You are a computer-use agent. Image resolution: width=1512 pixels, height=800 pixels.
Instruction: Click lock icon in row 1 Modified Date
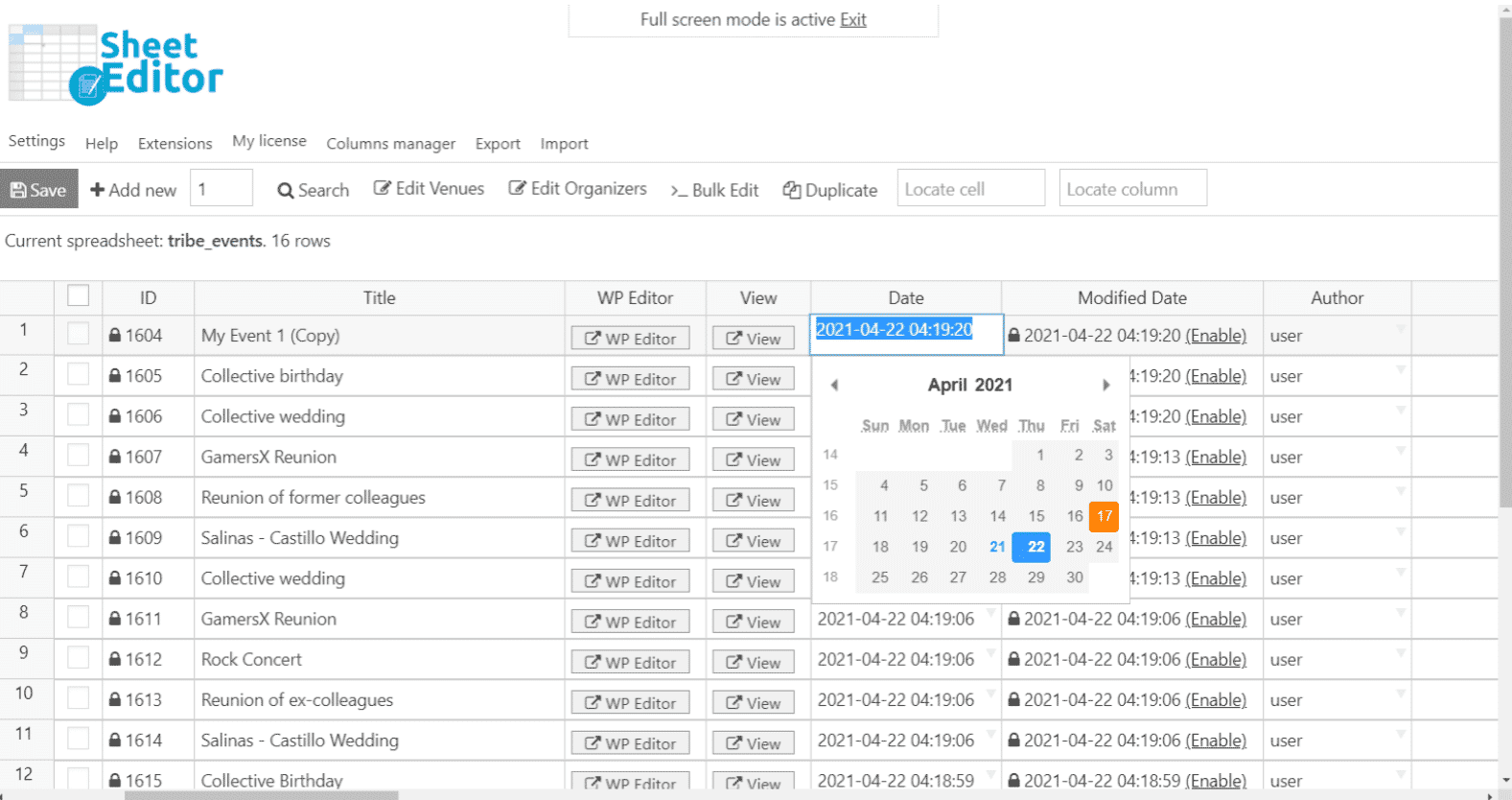[x=1014, y=336]
